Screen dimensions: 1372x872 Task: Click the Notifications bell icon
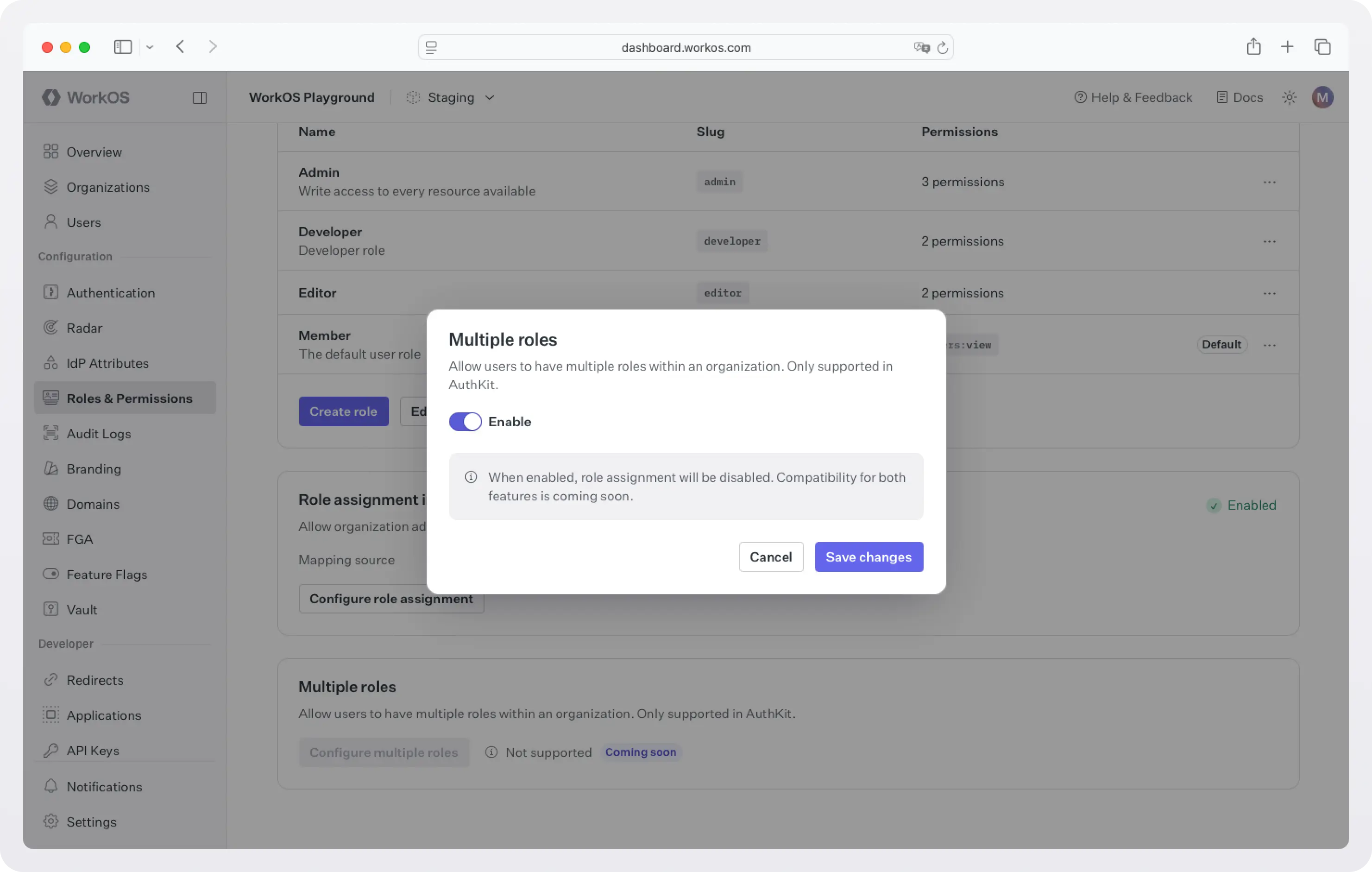[50, 786]
